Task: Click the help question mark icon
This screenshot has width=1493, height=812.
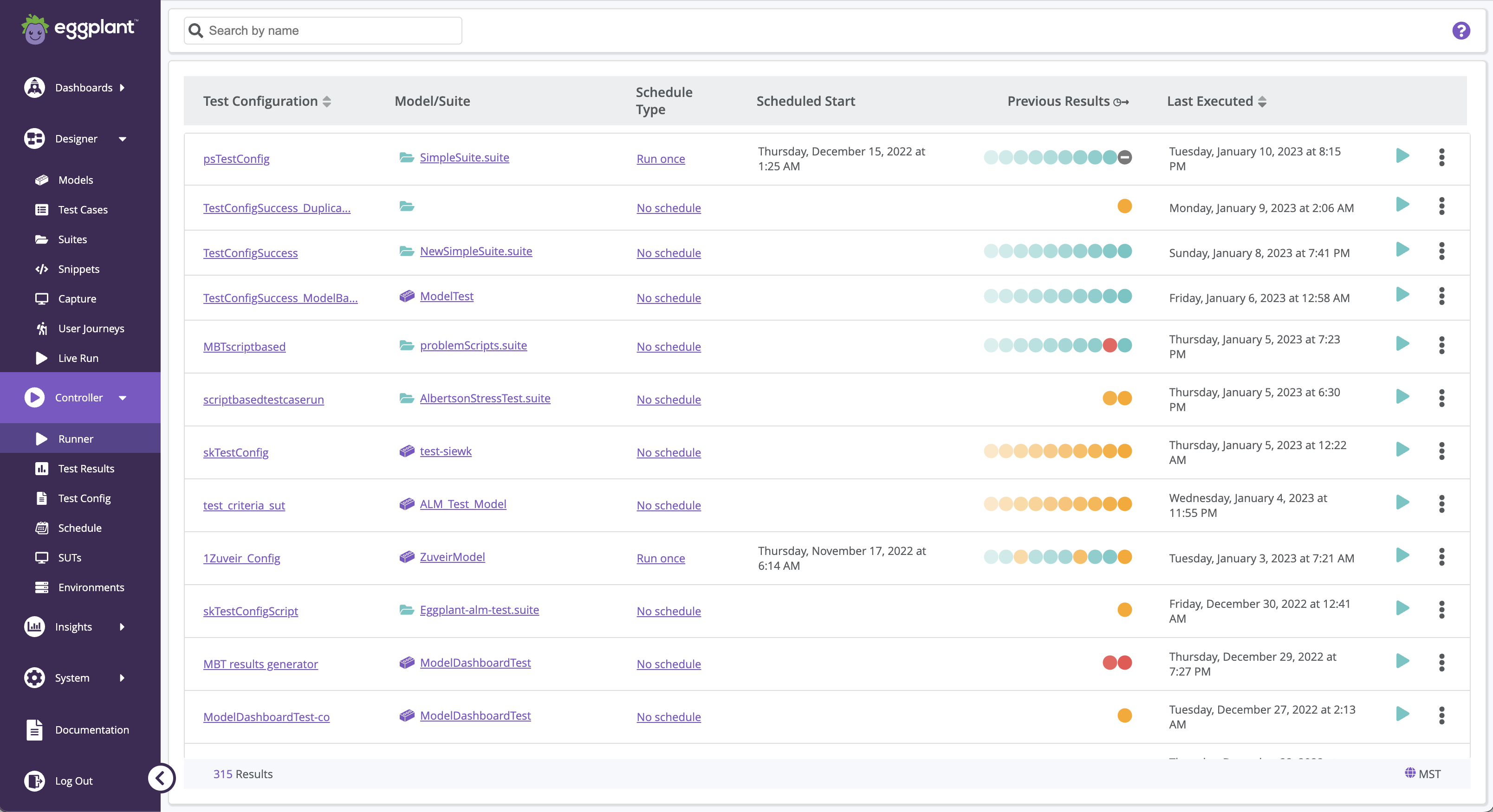Action: 1461,31
